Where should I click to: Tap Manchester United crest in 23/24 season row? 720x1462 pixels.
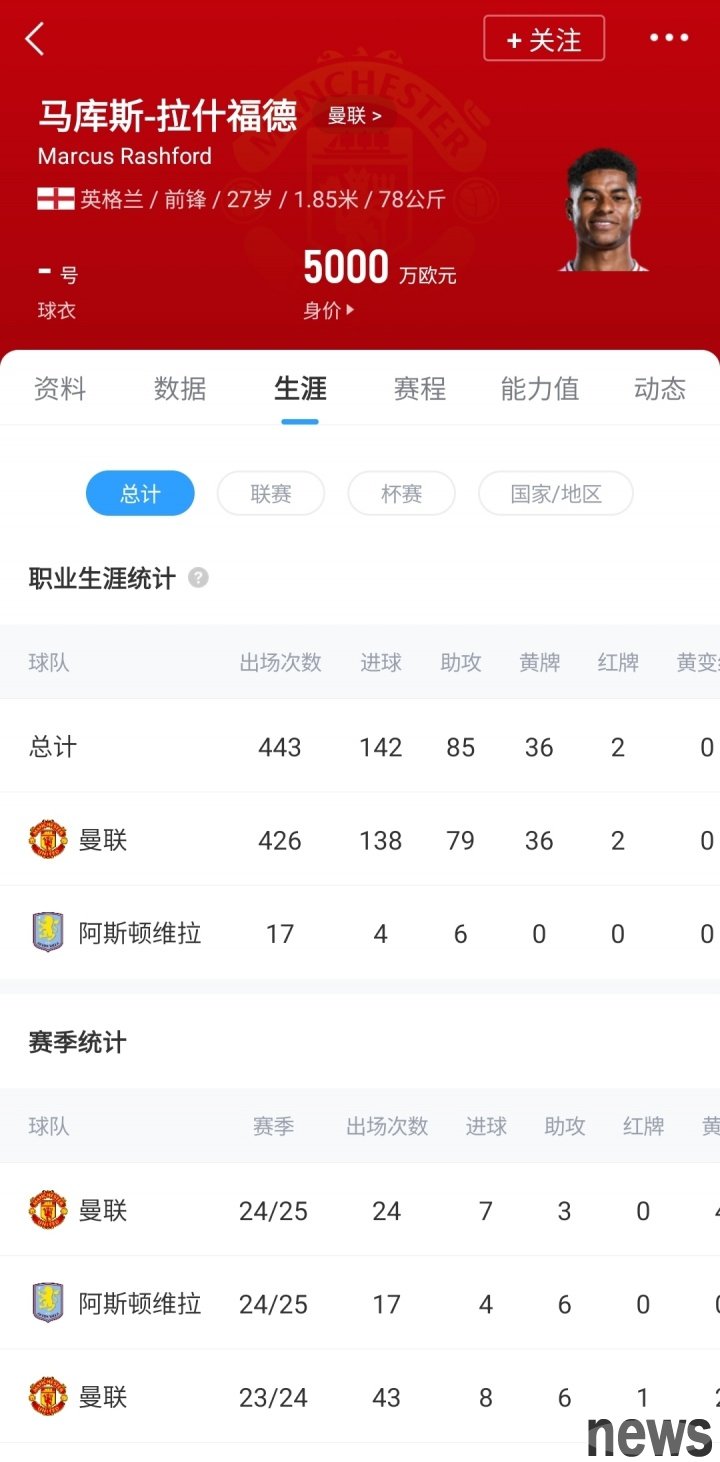(48, 1397)
